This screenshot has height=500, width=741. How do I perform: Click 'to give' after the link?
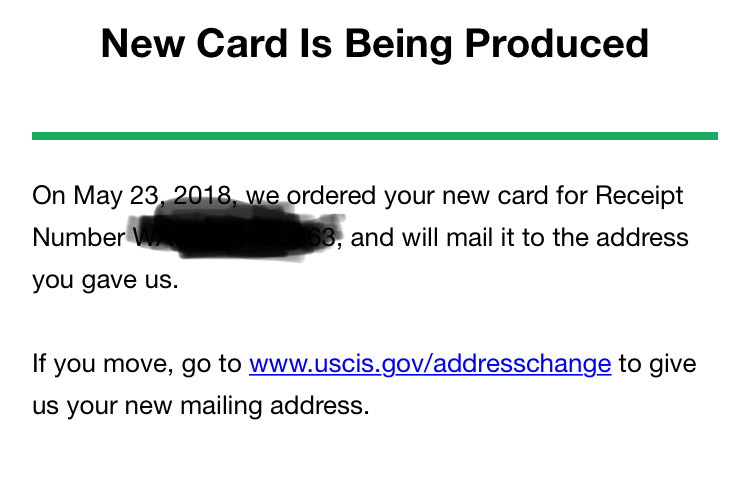click(656, 364)
